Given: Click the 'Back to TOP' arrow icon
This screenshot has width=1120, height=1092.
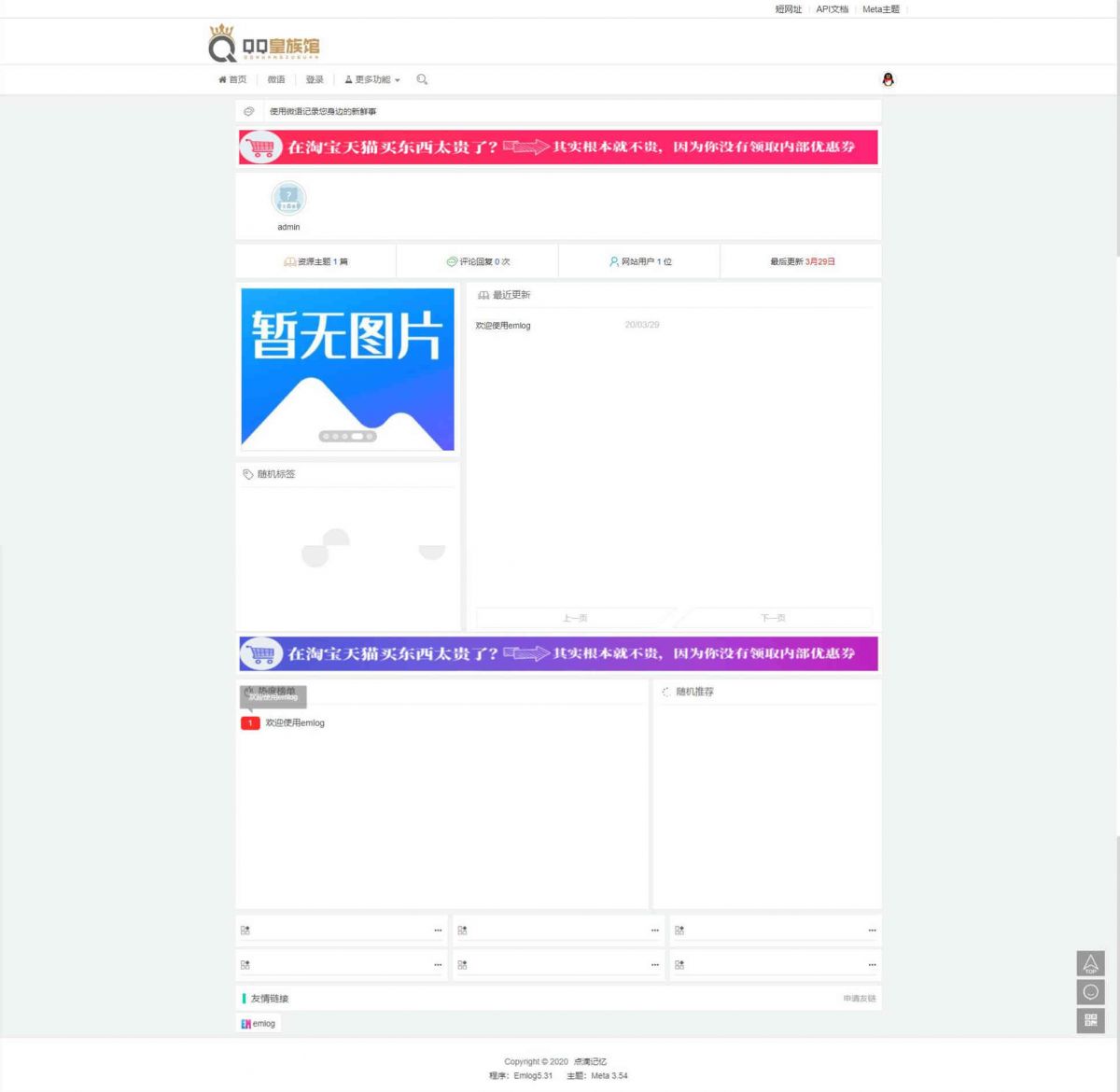Looking at the screenshot, I should pyautogui.click(x=1090, y=963).
